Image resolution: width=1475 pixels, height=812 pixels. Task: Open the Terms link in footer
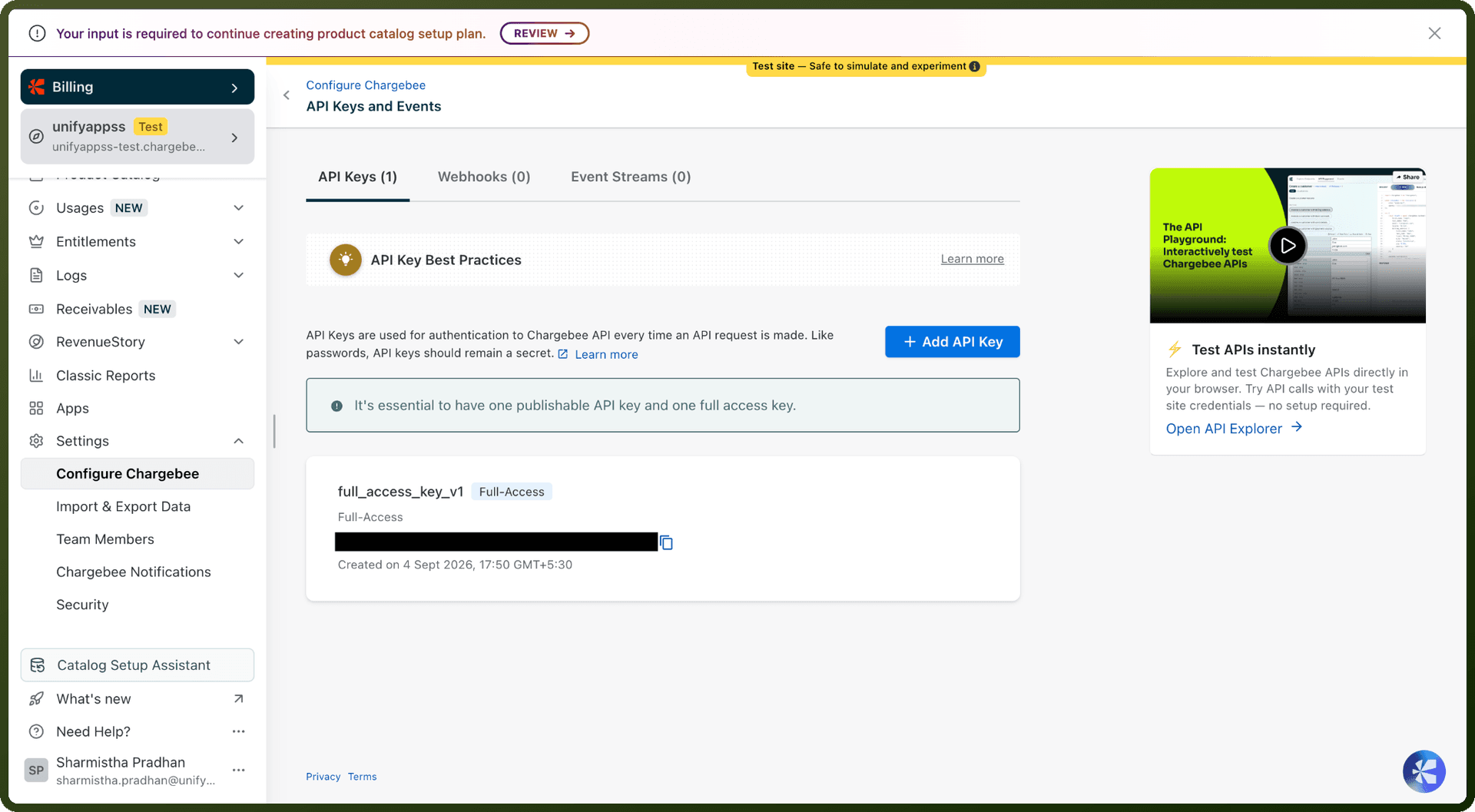[363, 777]
